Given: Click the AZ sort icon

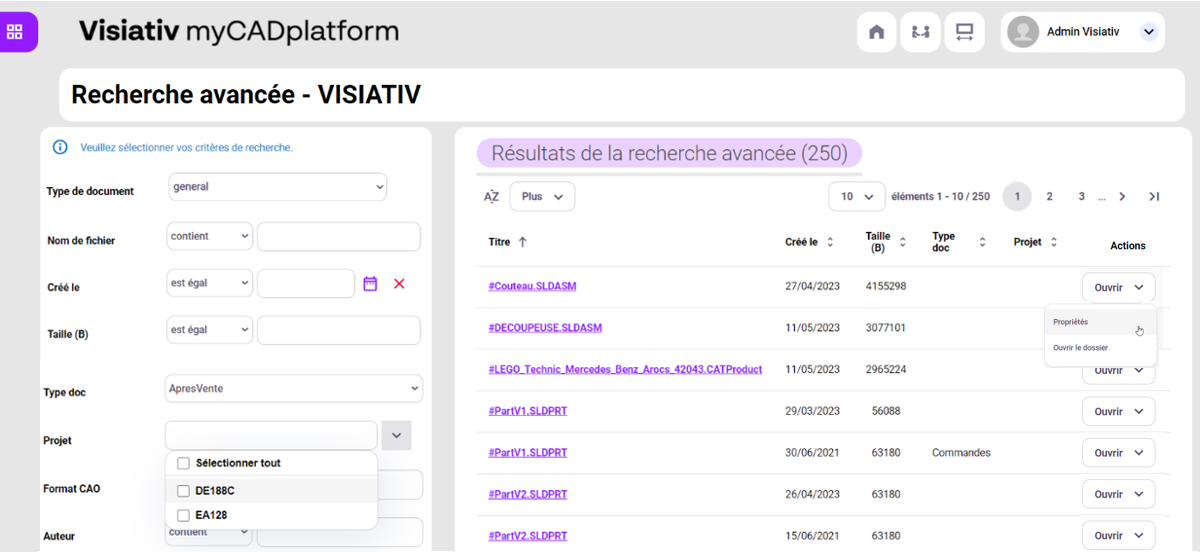Looking at the screenshot, I should point(491,197).
